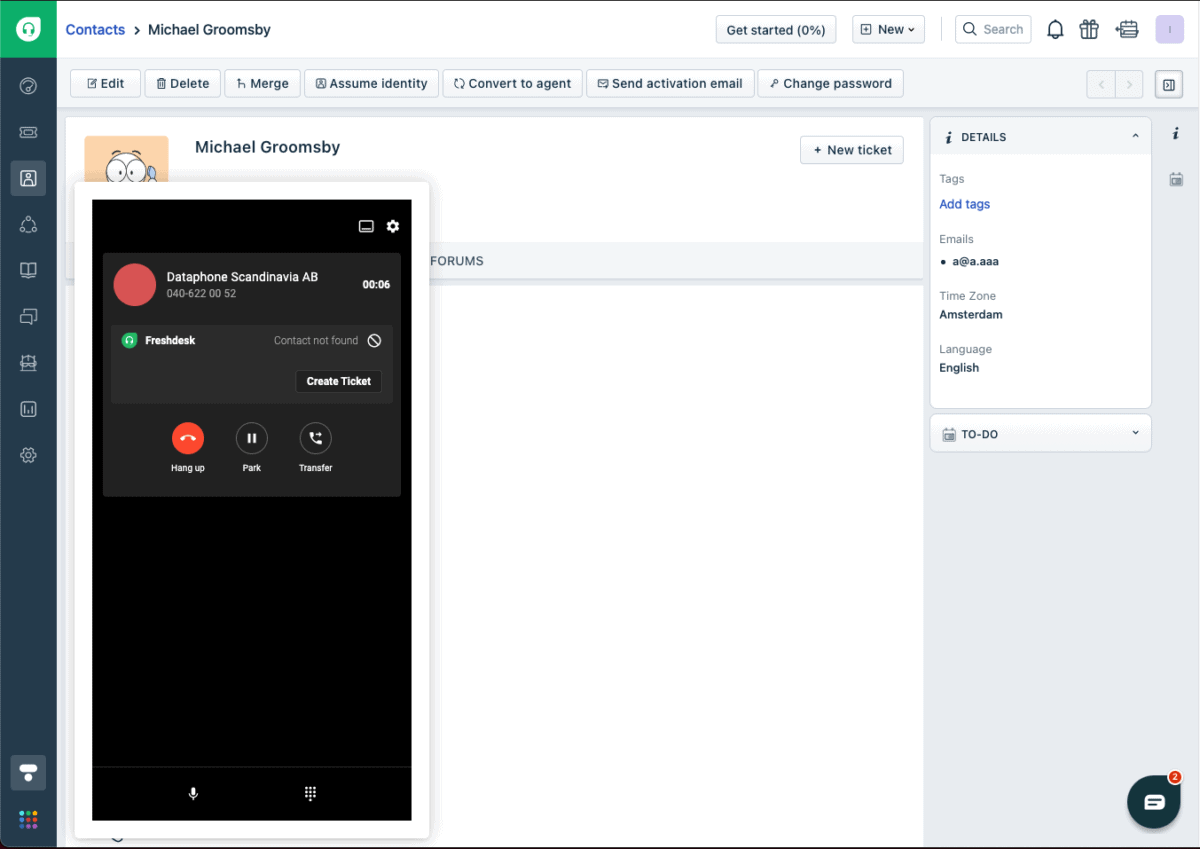The image size is (1200, 849).
Task: Click the red caller avatar circle
Action: 135,285
